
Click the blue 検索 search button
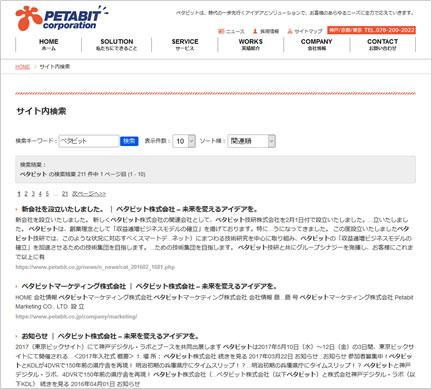(129, 141)
